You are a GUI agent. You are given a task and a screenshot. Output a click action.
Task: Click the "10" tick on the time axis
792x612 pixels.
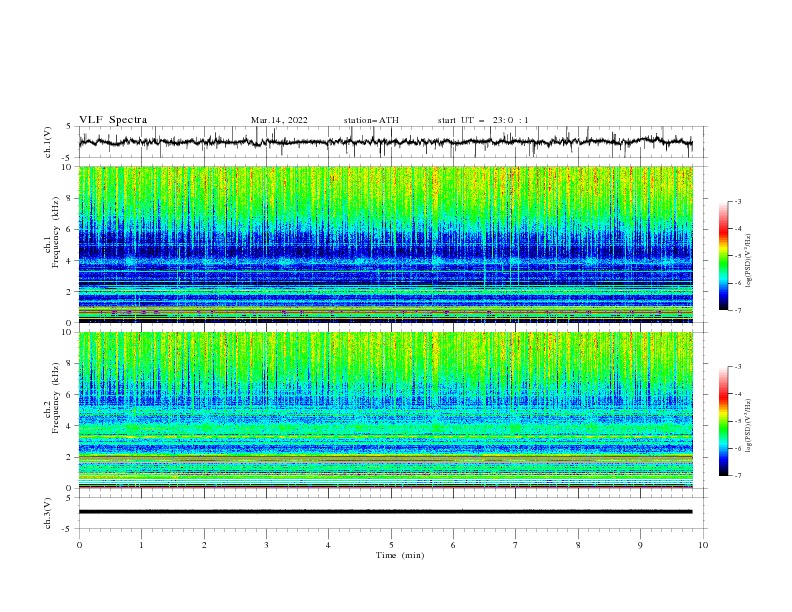tap(703, 545)
